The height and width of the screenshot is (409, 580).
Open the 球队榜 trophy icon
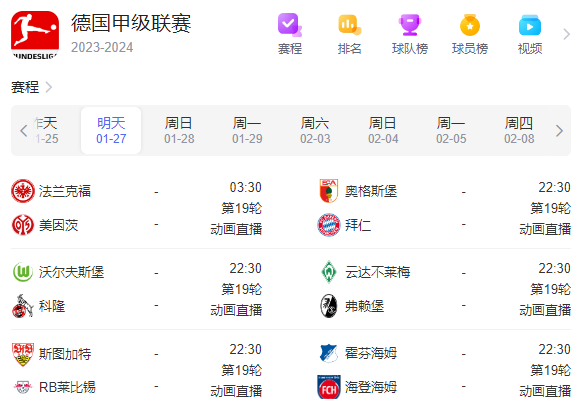click(410, 25)
